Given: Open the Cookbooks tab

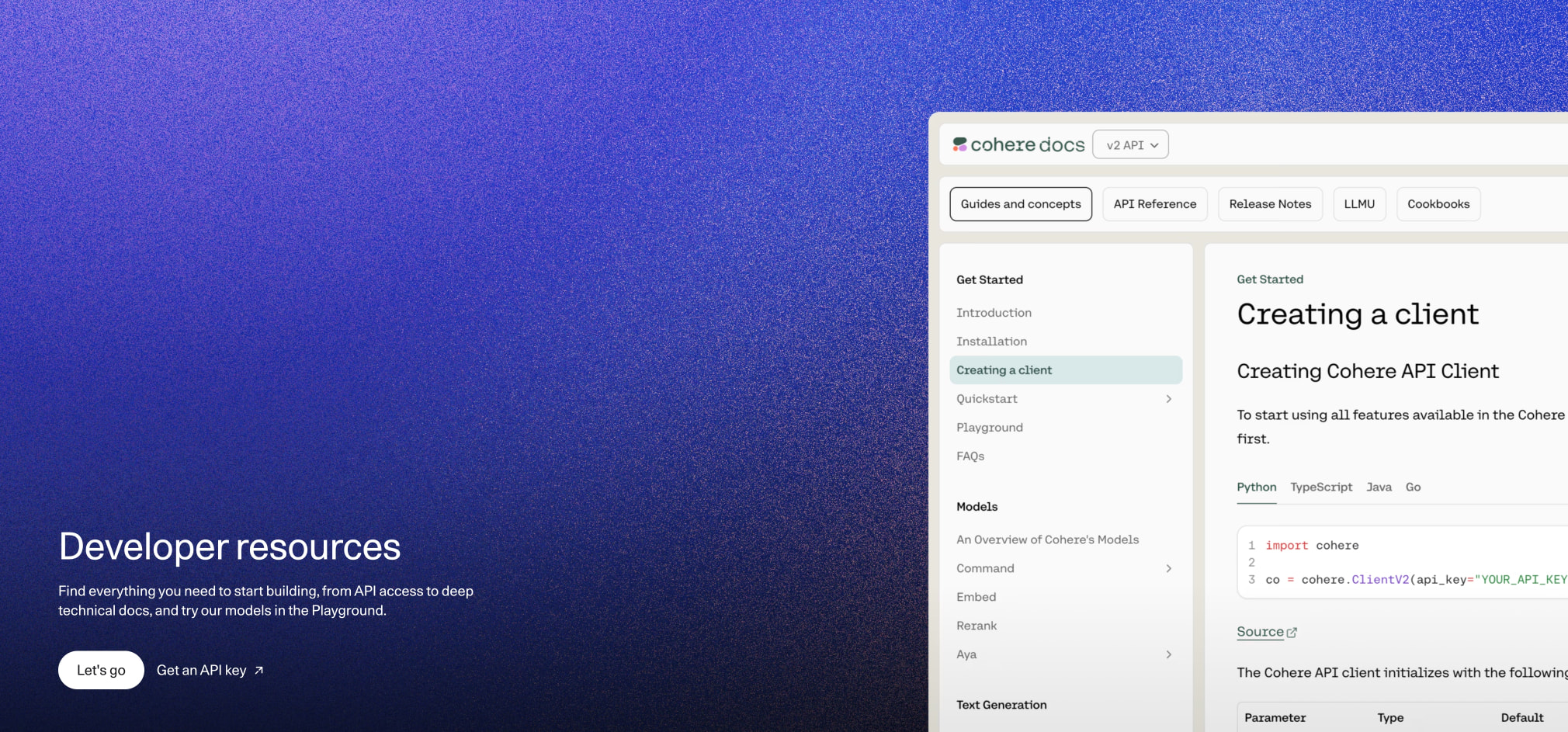Looking at the screenshot, I should pos(1438,204).
